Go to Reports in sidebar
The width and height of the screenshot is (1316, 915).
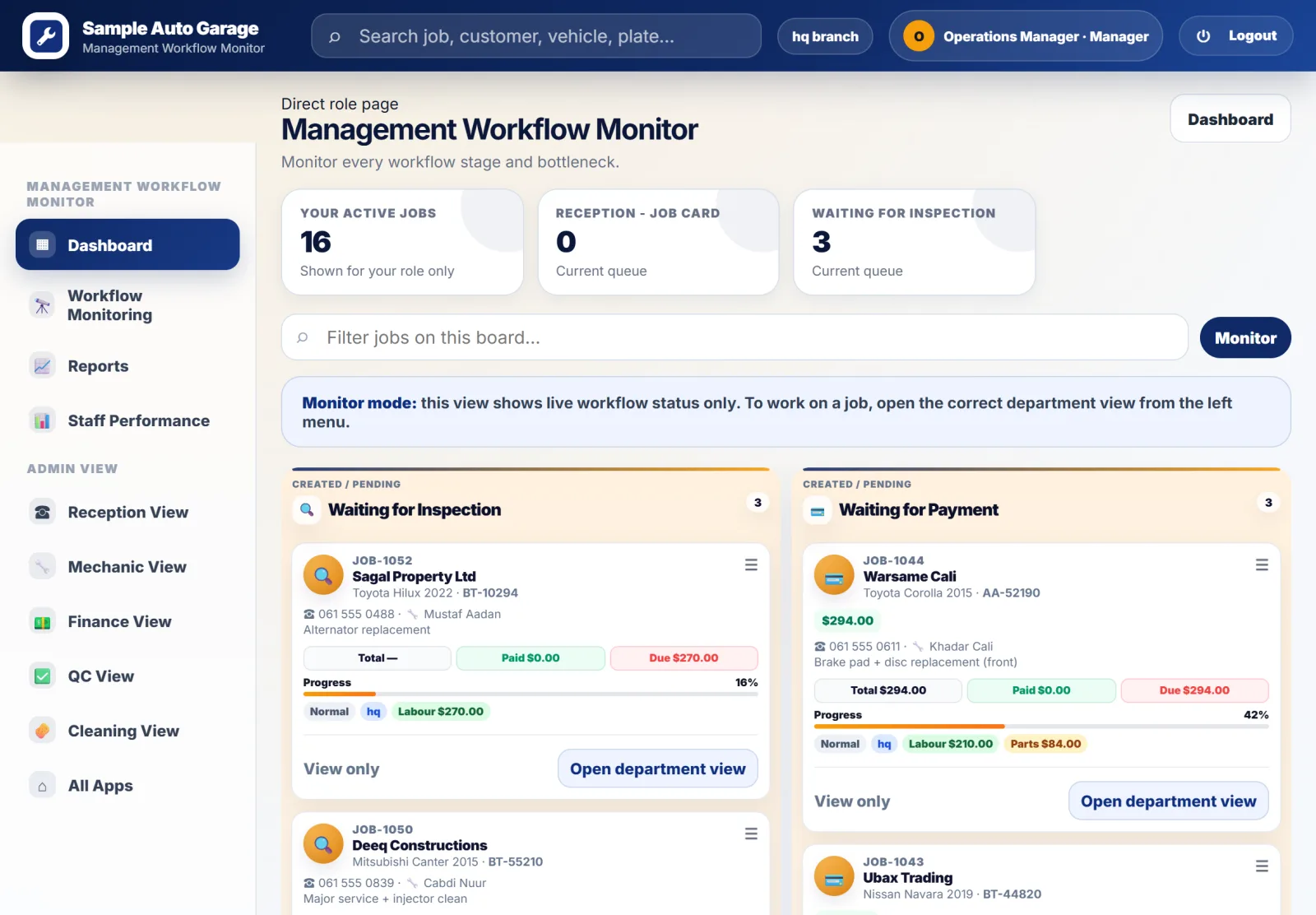[127, 366]
